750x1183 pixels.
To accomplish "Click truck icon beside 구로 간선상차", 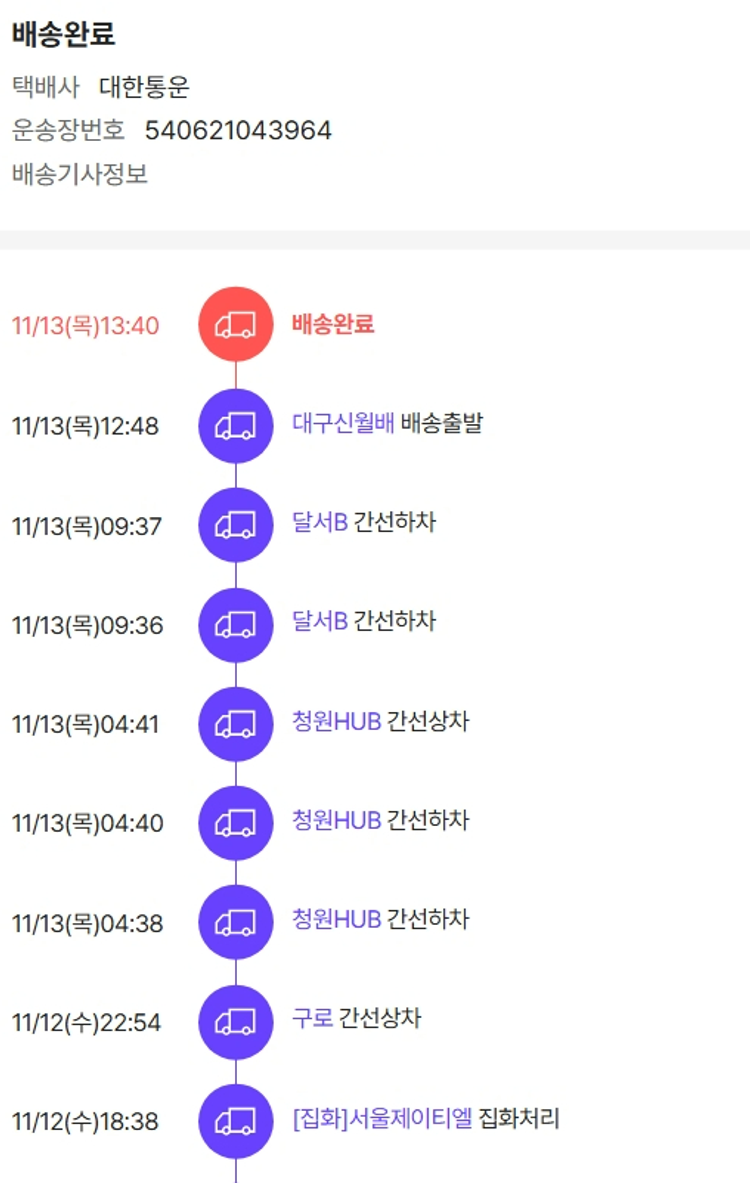I will [235, 1022].
